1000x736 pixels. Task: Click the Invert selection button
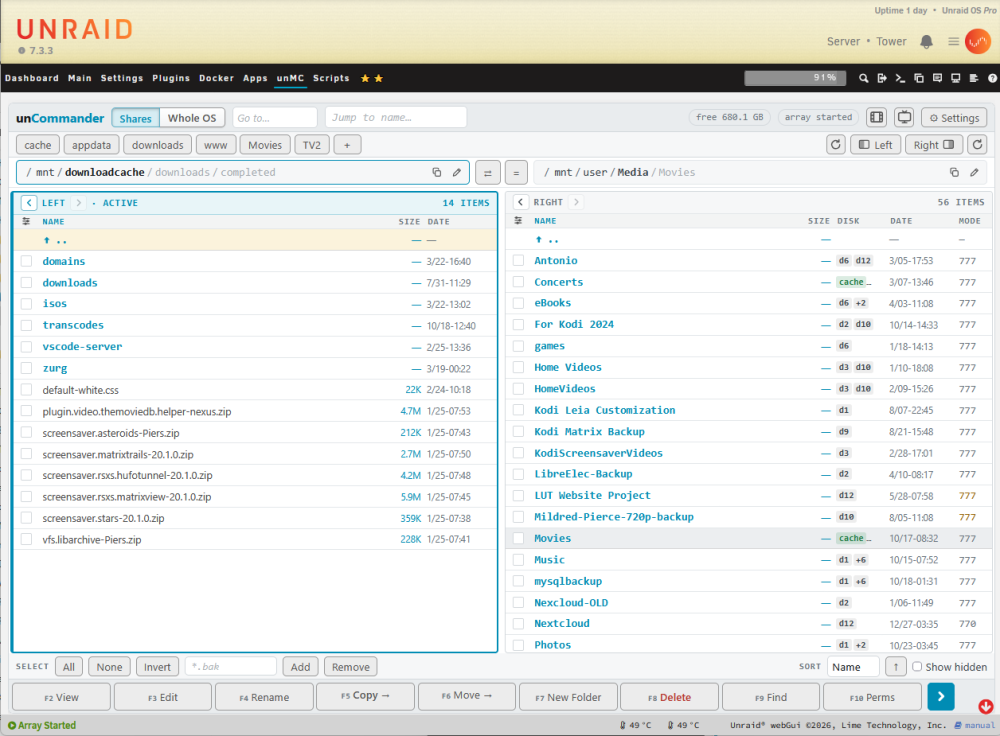[x=157, y=667]
